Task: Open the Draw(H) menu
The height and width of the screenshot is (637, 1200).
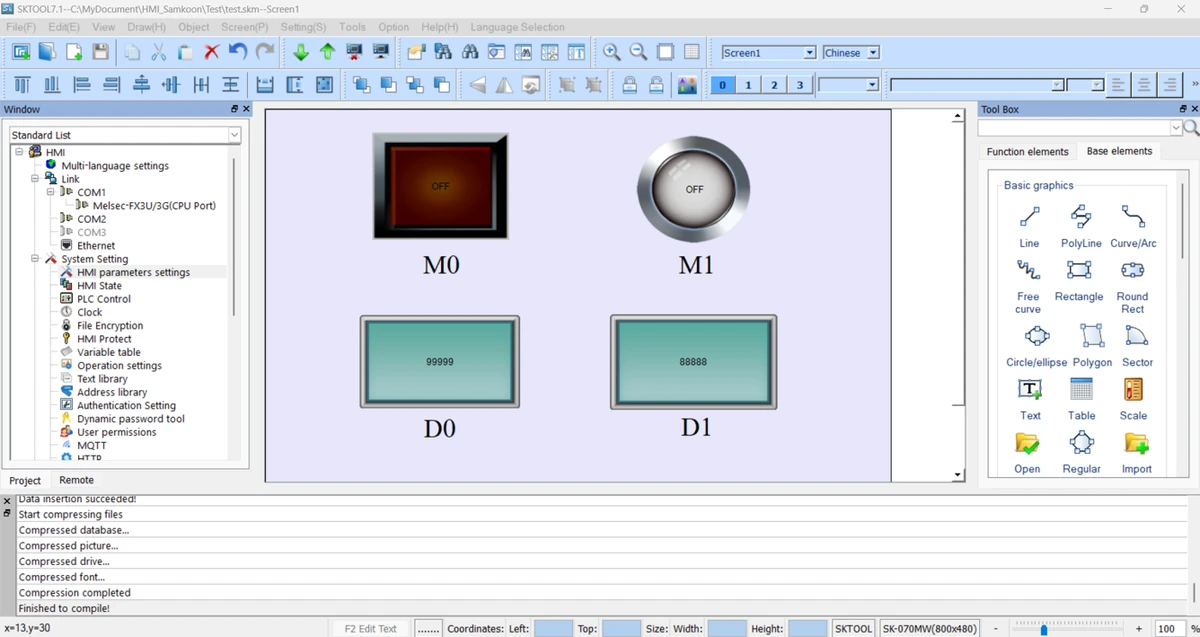Action: coord(146,27)
